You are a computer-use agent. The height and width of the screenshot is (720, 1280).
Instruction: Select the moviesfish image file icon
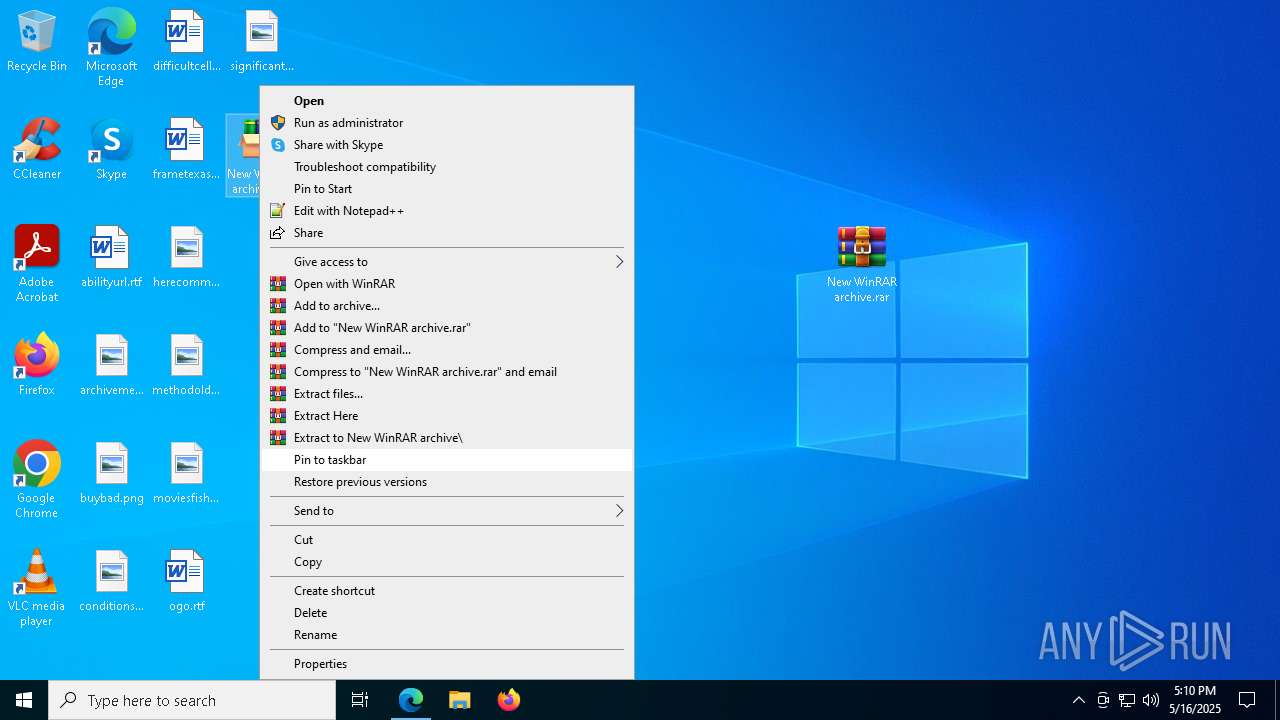coord(186,474)
